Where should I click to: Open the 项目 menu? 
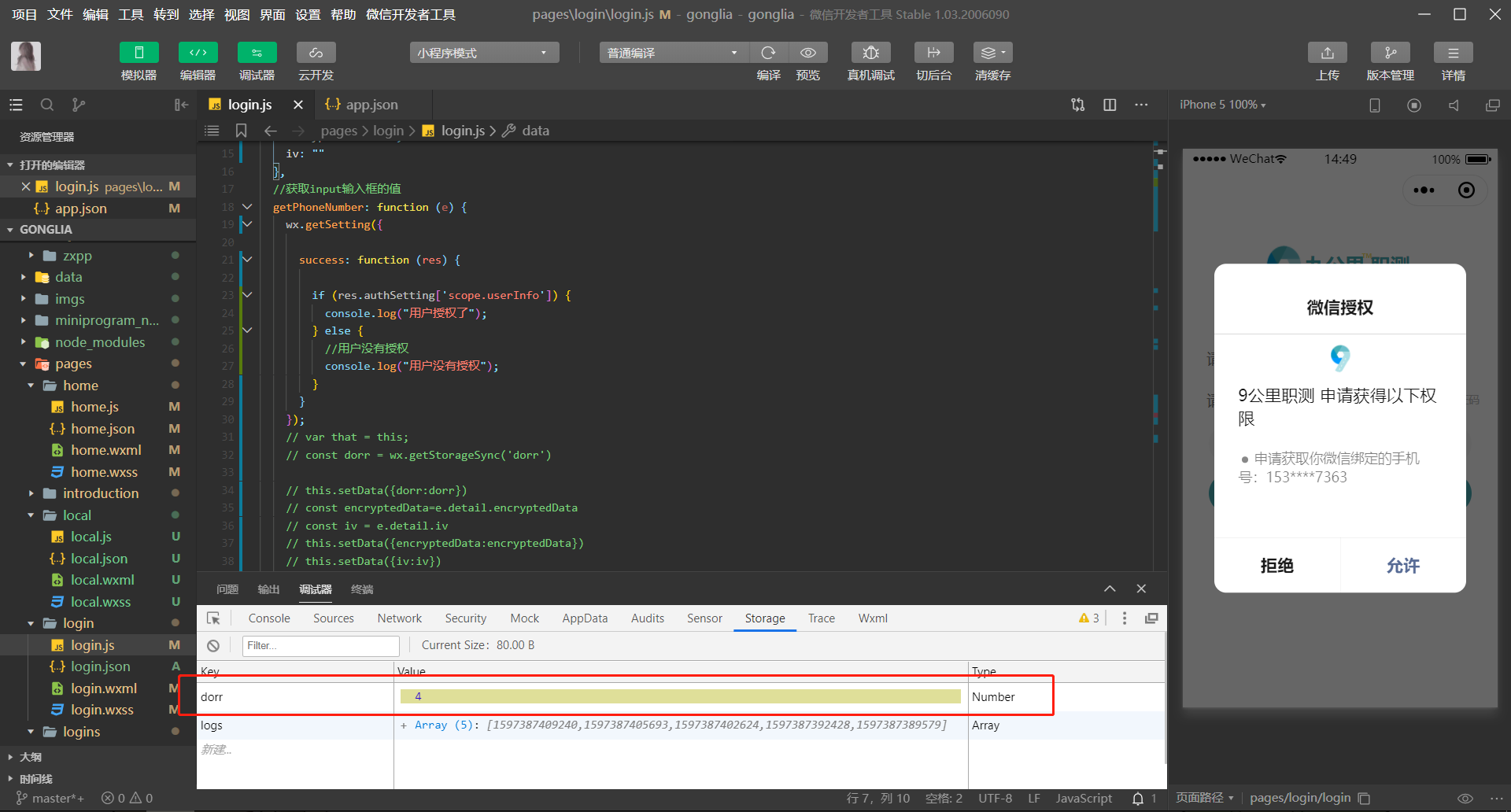24,14
